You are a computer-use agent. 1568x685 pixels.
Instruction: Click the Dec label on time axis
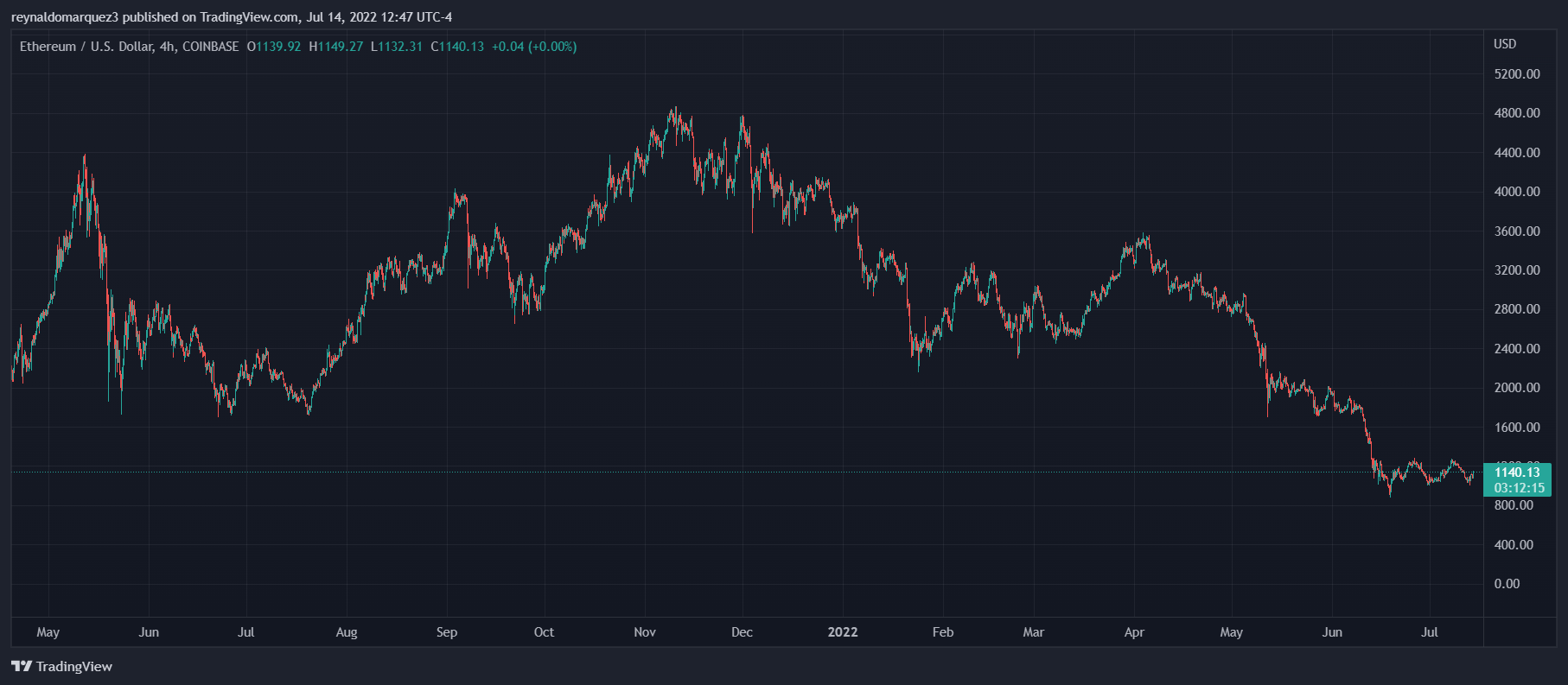[742, 632]
